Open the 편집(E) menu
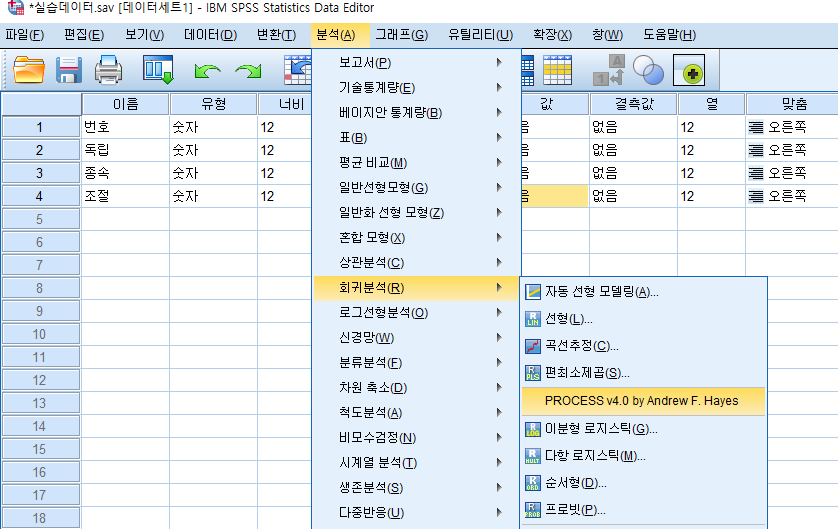The width and height of the screenshot is (838, 529). [x=84, y=35]
